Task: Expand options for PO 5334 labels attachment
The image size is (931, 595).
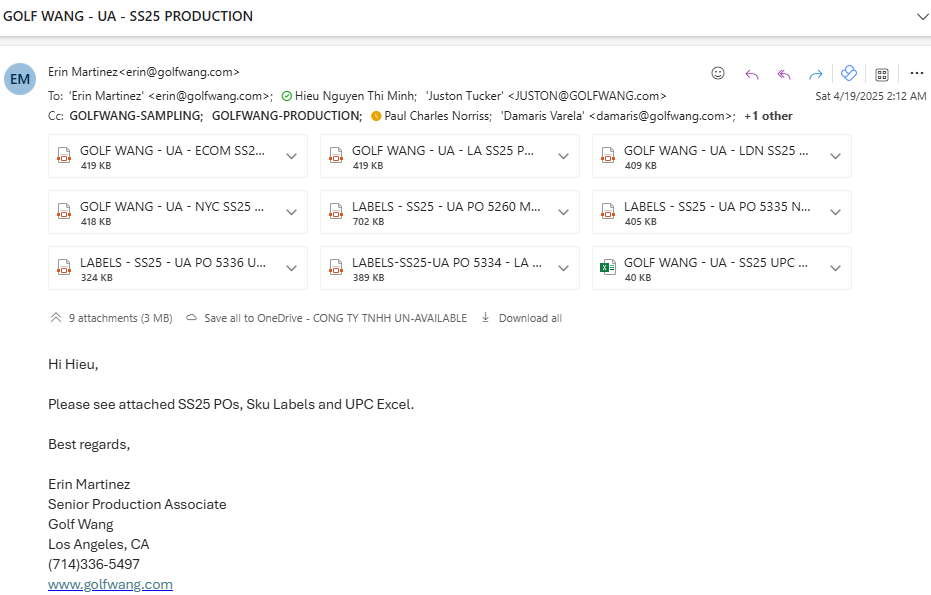Action: tap(563, 268)
